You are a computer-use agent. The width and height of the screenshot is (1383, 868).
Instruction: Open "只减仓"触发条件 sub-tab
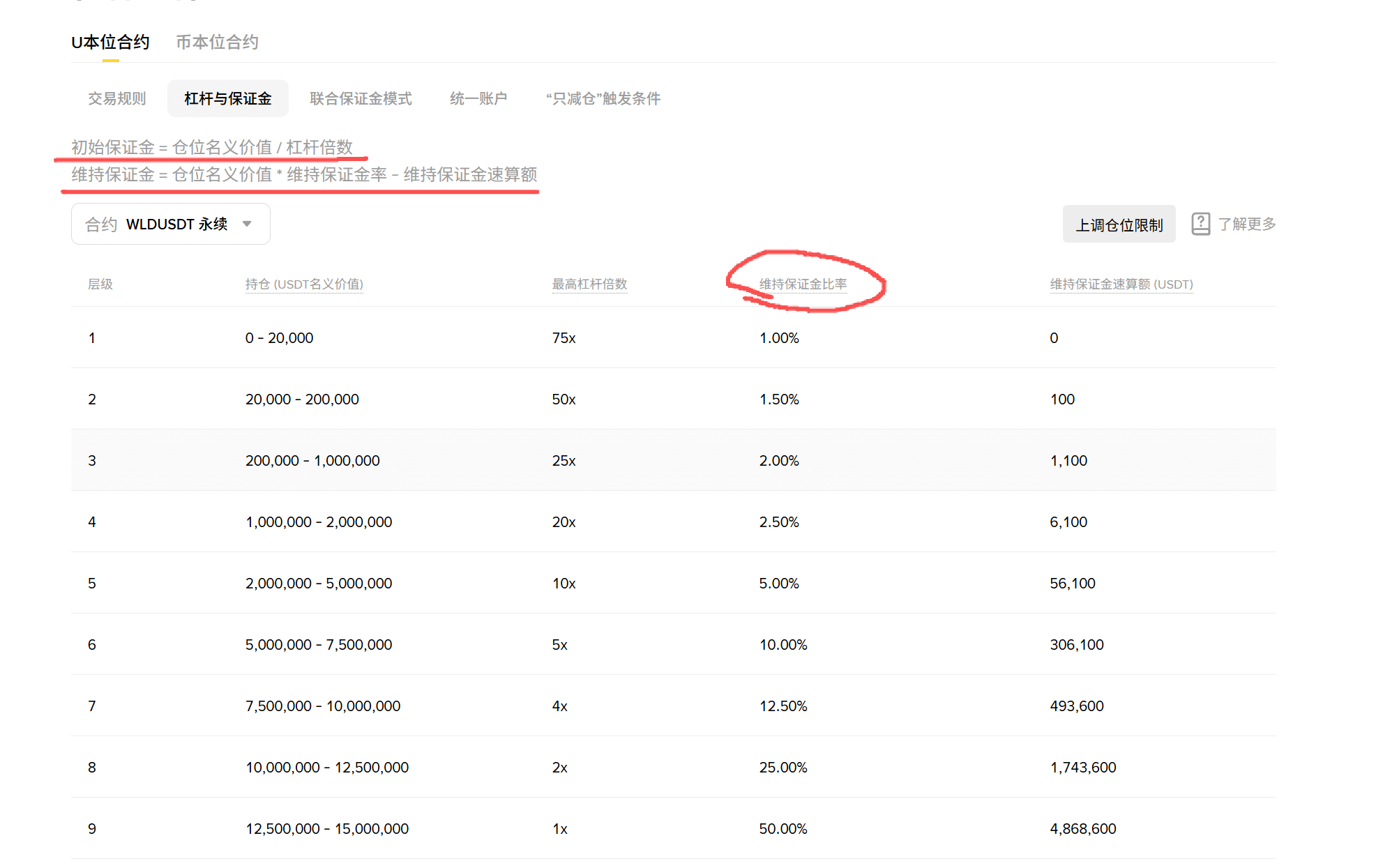603,98
